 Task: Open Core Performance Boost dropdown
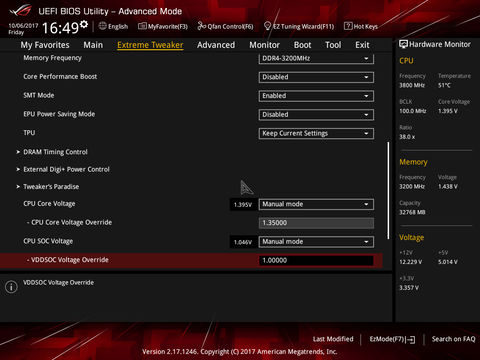pyautogui.click(x=316, y=77)
